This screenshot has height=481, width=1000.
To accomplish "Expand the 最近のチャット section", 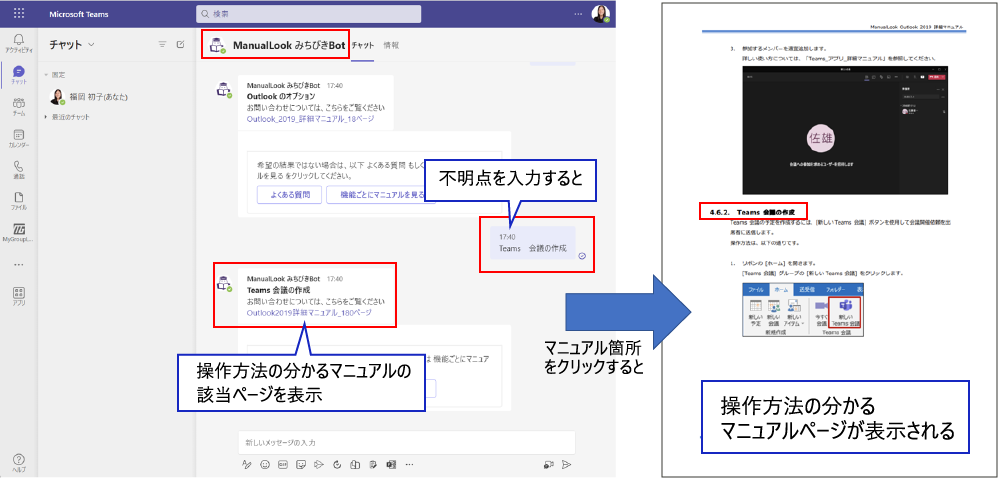I will pos(45,117).
